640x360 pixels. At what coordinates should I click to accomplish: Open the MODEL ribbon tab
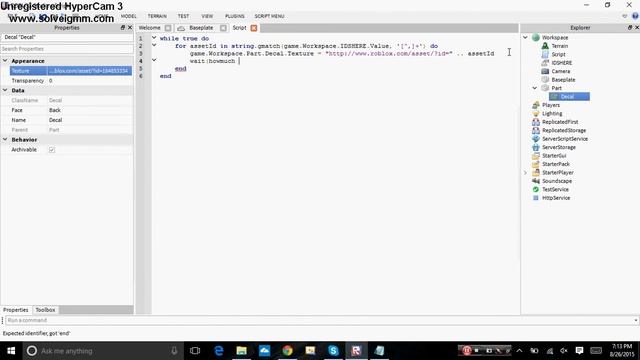pos(129,16)
